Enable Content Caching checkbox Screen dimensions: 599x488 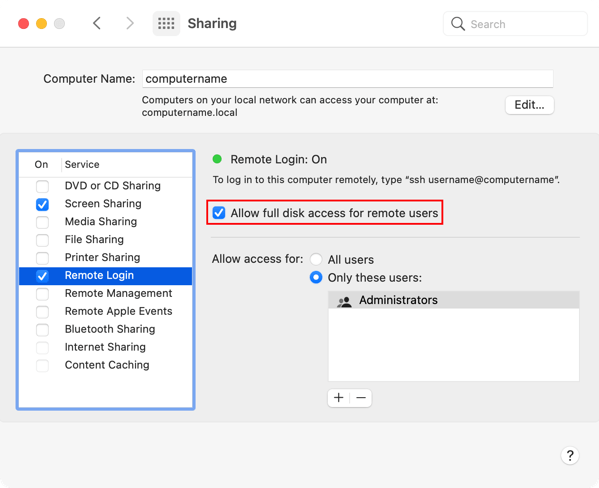click(x=42, y=366)
